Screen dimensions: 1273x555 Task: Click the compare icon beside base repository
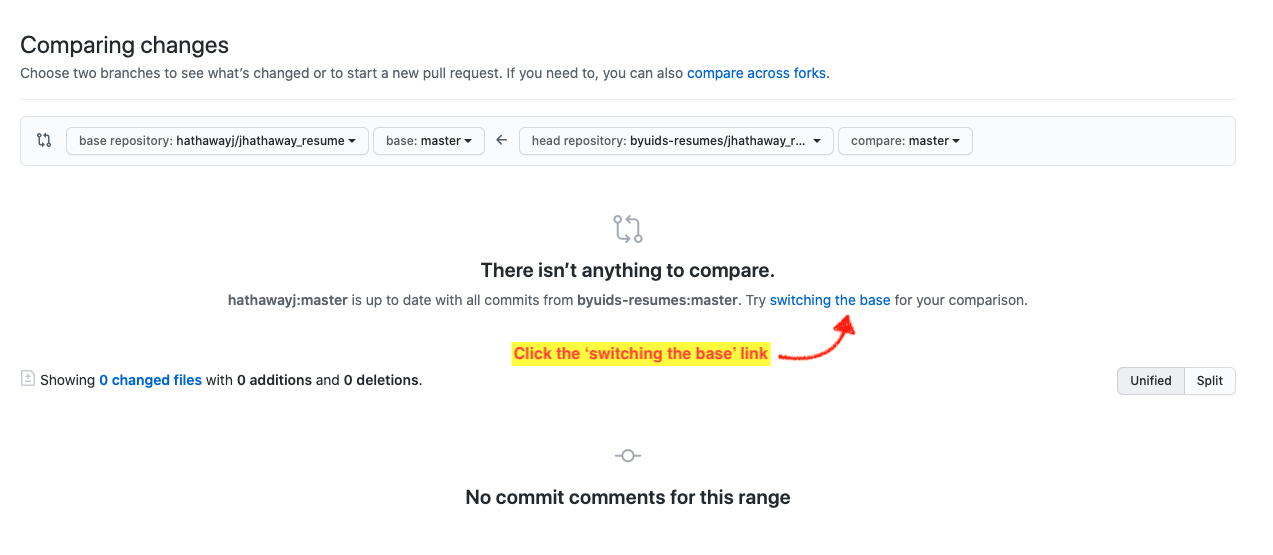(x=44, y=141)
